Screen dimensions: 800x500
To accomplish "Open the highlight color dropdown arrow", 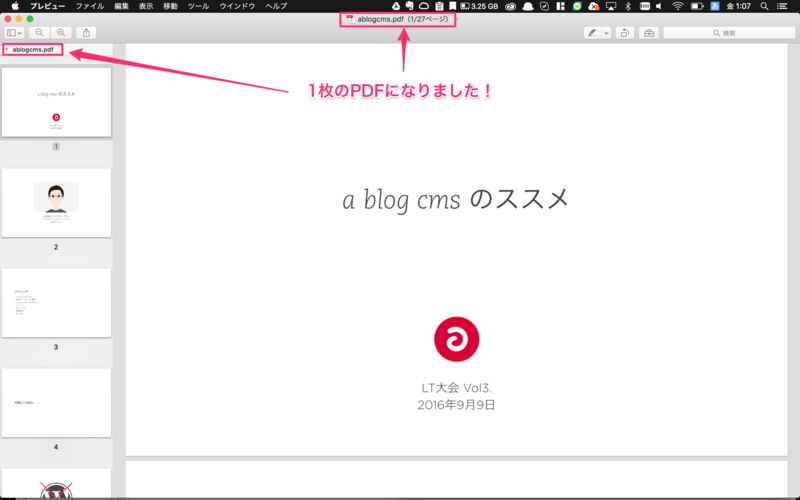I will pyautogui.click(x=606, y=33).
